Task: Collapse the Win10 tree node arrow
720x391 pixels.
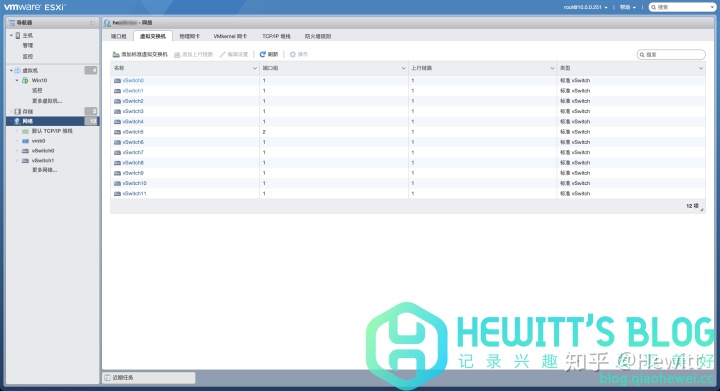Action: pos(17,80)
